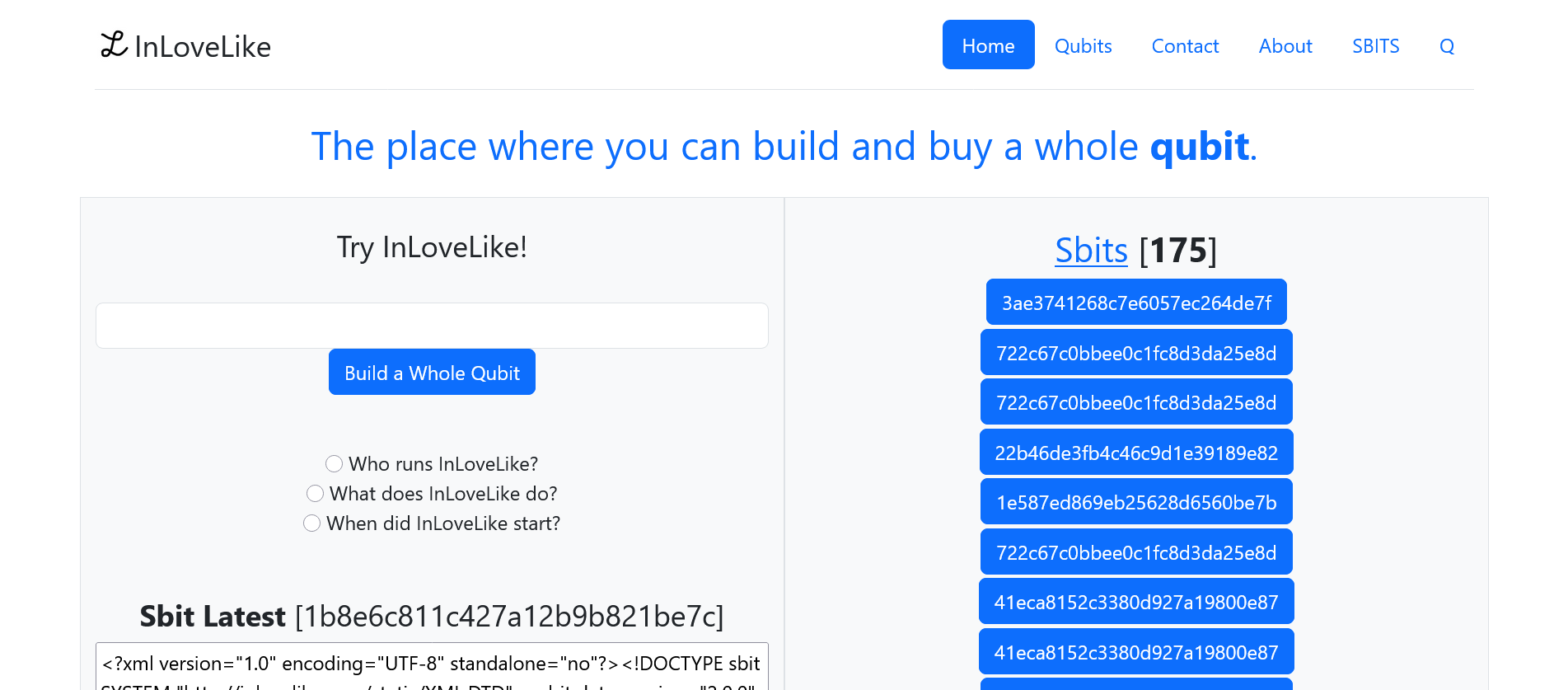Click the InLoveLike brand name text
The height and width of the screenshot is (690, 1568).
pyautogui.click(x=203, y=46)
